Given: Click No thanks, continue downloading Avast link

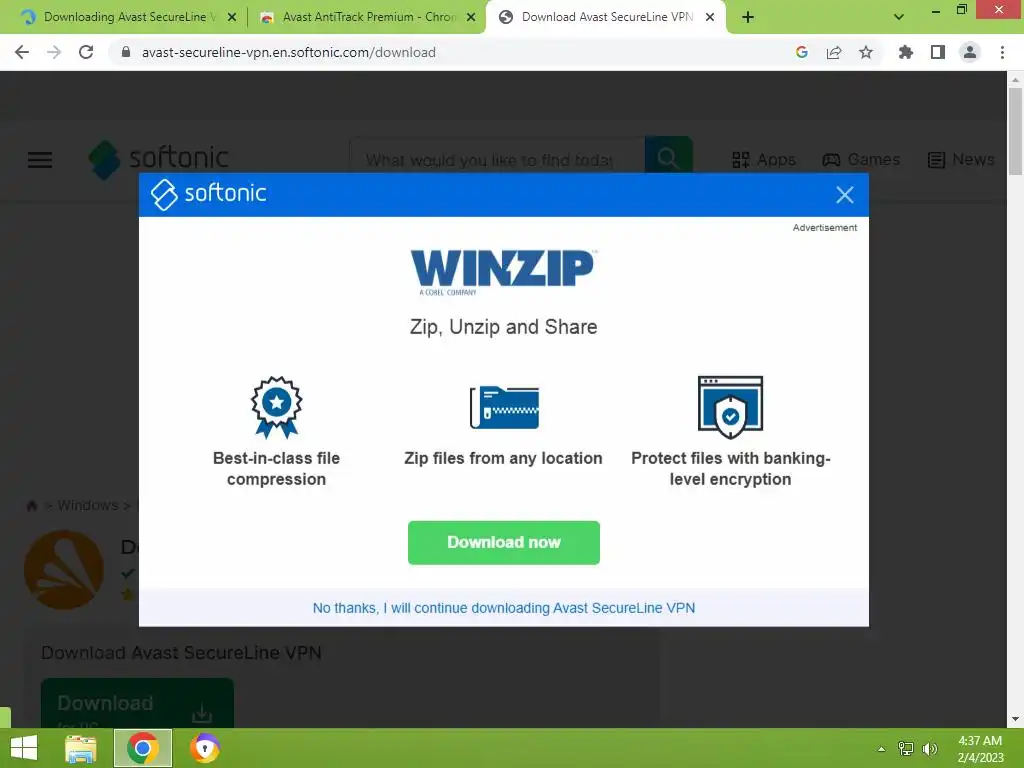Looking at the screenshot, I should tap(504, 607).
